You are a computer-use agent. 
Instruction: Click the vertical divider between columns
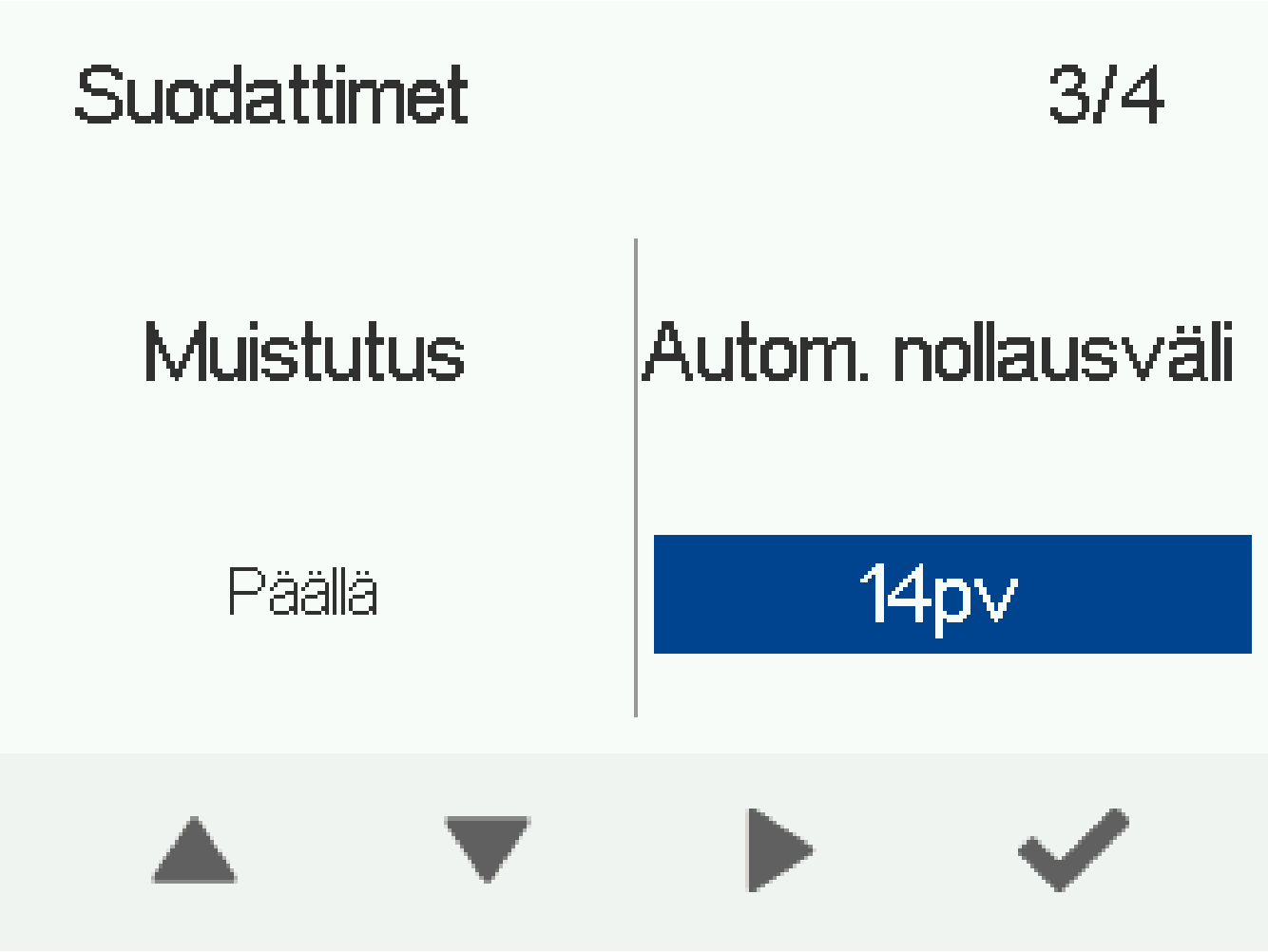coord(635,477)
